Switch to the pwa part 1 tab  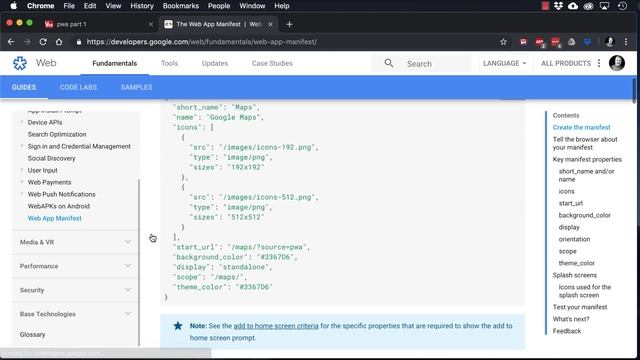98,24
